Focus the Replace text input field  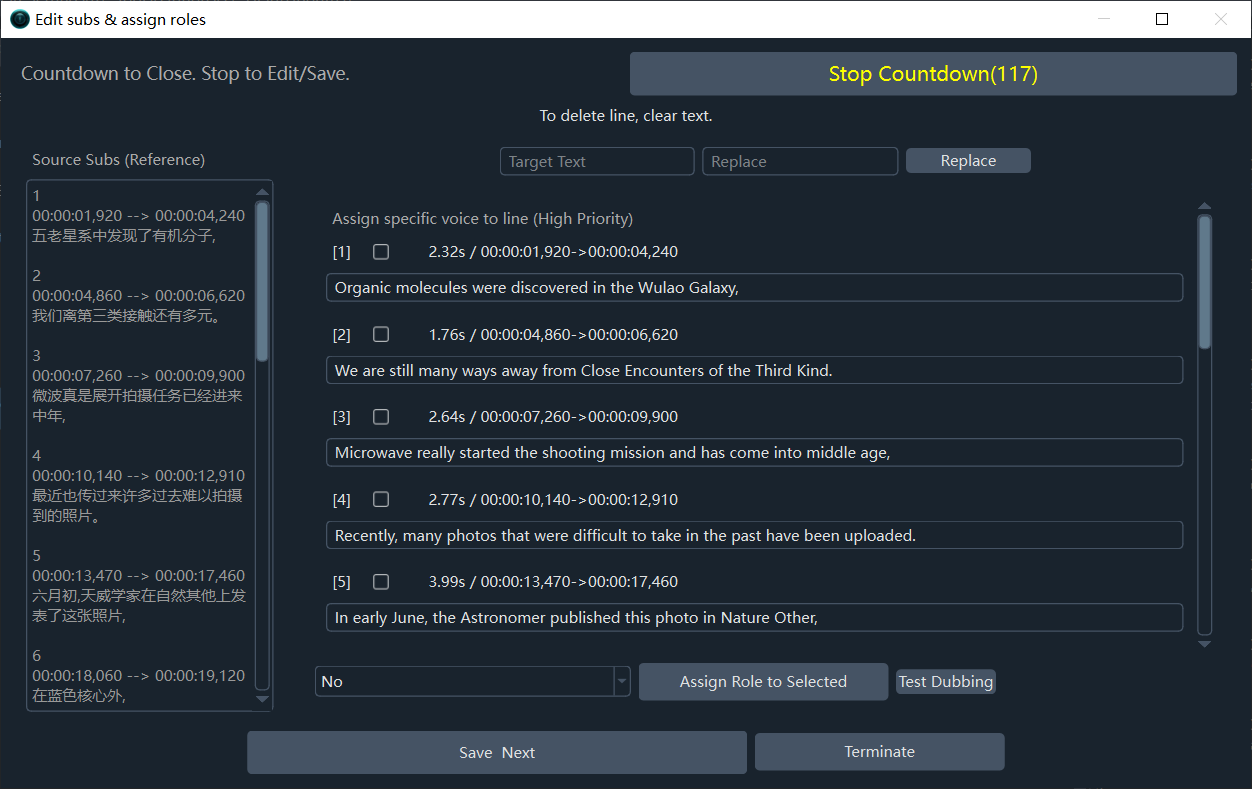pos(800,162)
